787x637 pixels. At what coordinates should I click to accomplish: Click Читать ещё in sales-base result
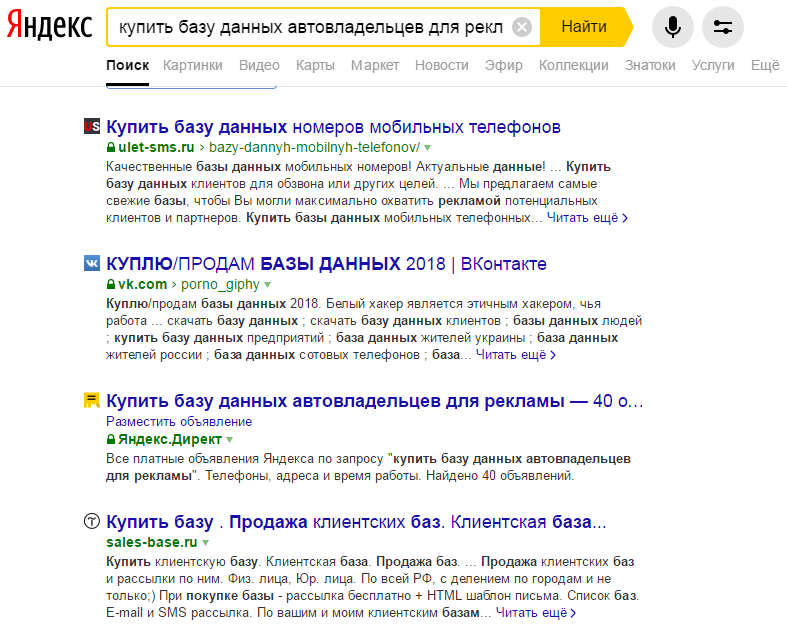pos(536,613)
